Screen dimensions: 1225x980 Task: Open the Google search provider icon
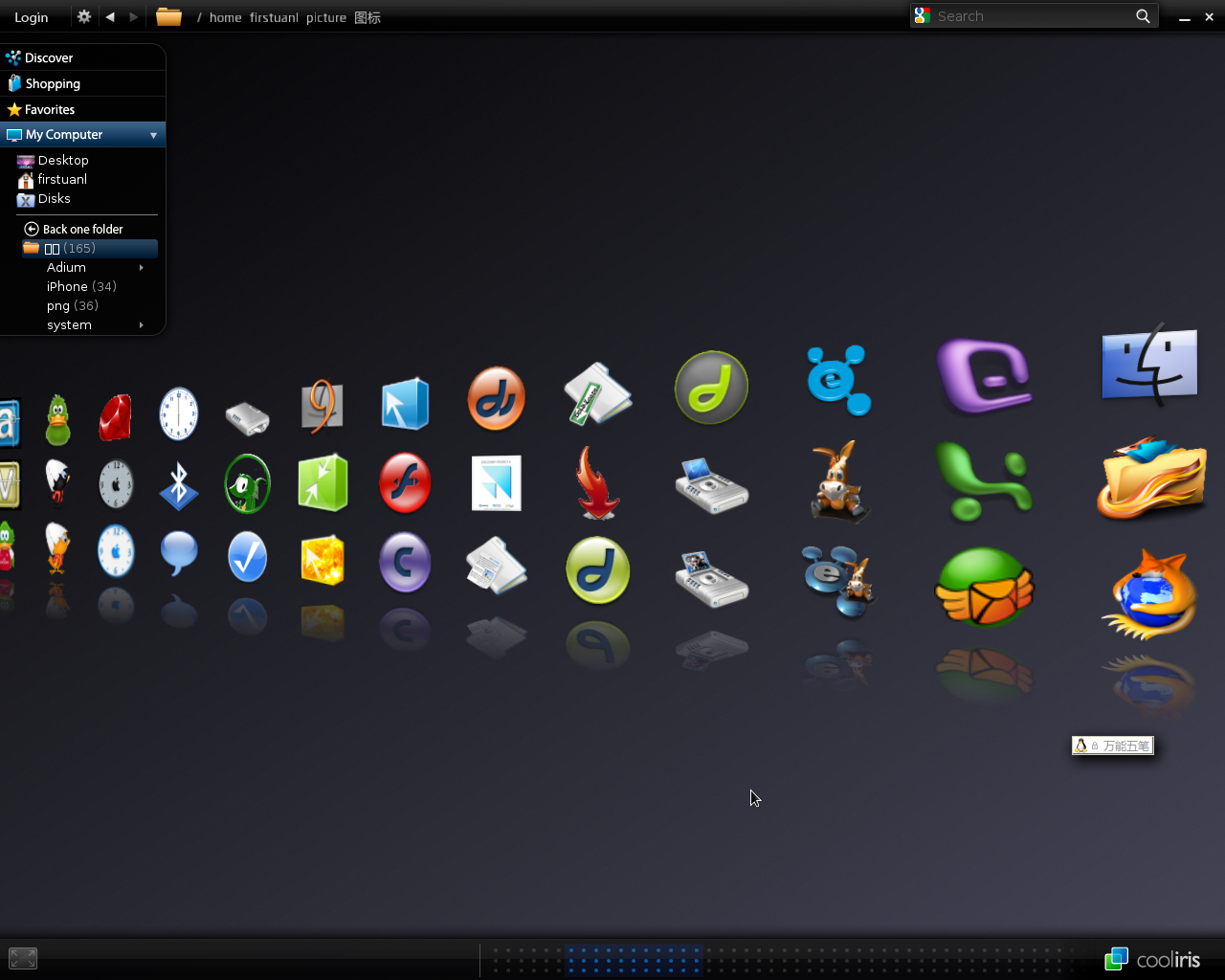coord(922,15)
